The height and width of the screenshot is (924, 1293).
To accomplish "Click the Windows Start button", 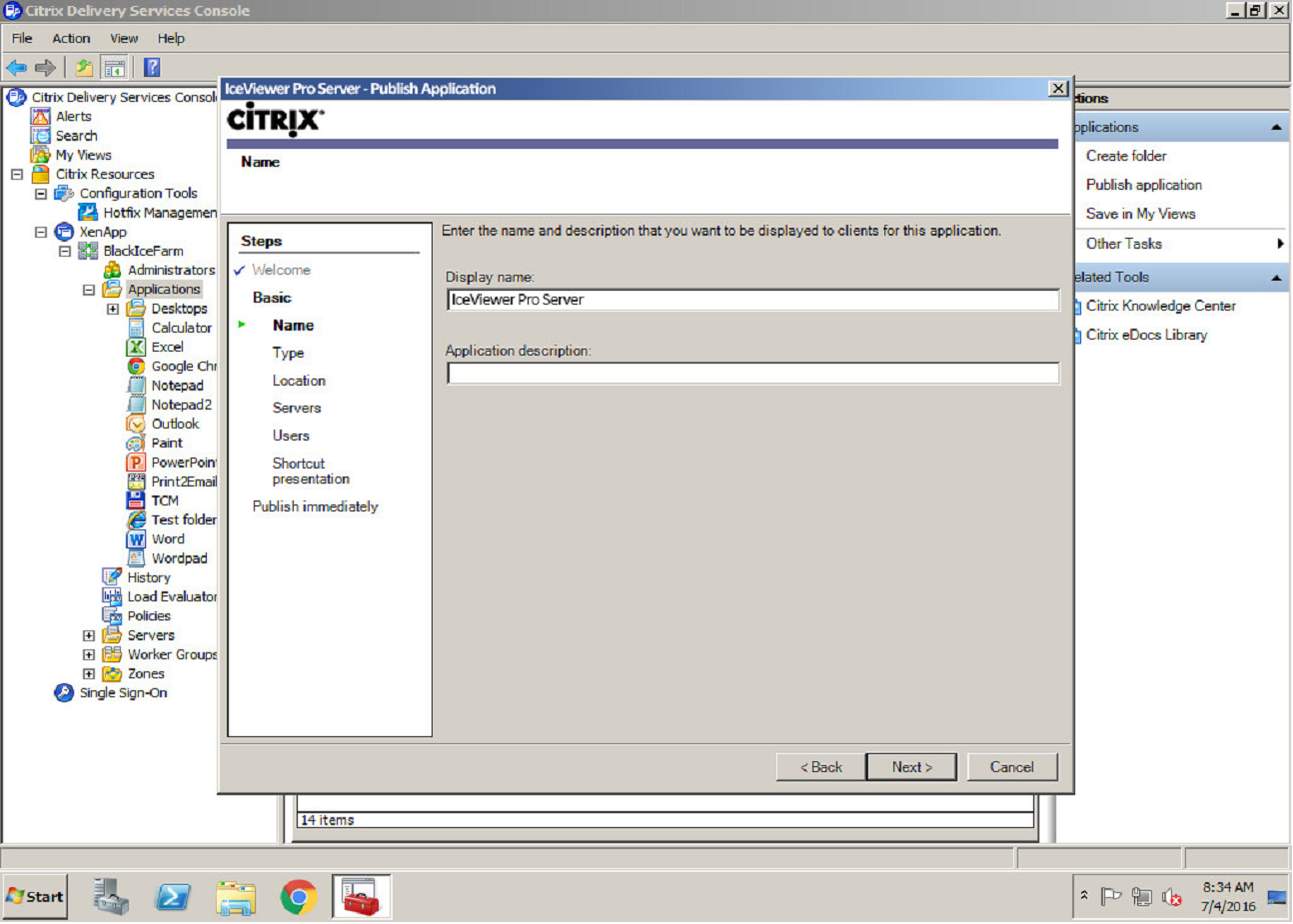I will 35,897.
